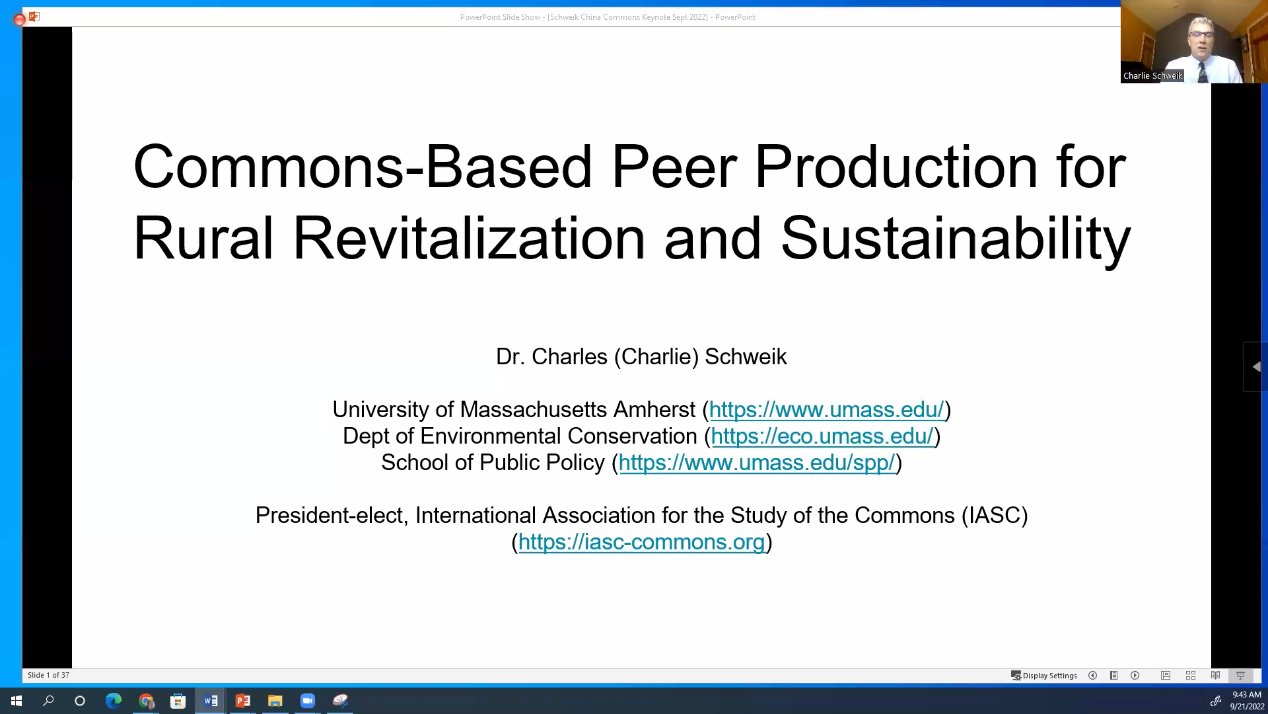Image resolution: width=1268 pixels, height=714 pixels.
Task: Open File Explorer from taskbar
Action: pos(275,701)
